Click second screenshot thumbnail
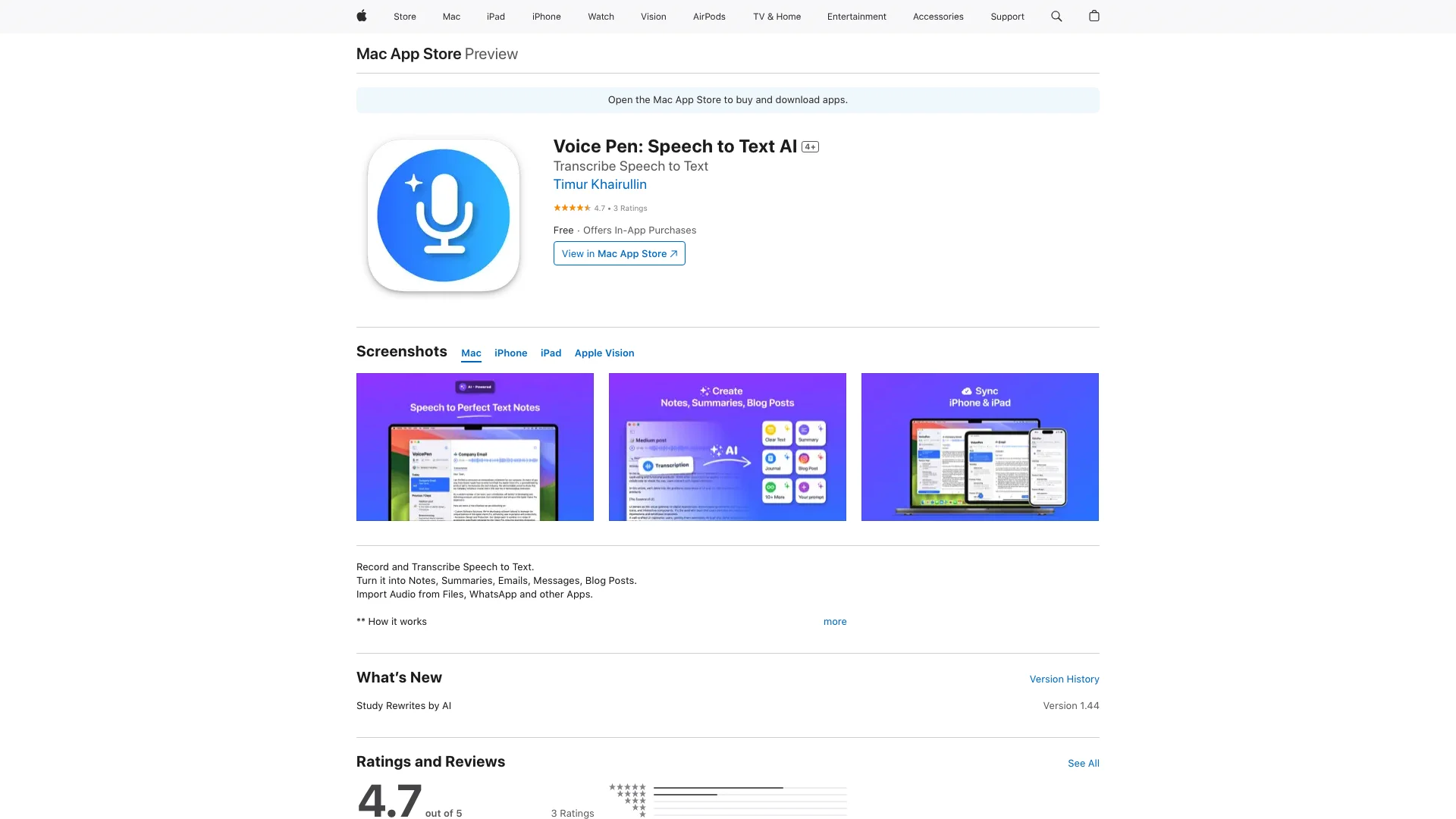Screen dimensions: 1456x819 tap(727, 447)
